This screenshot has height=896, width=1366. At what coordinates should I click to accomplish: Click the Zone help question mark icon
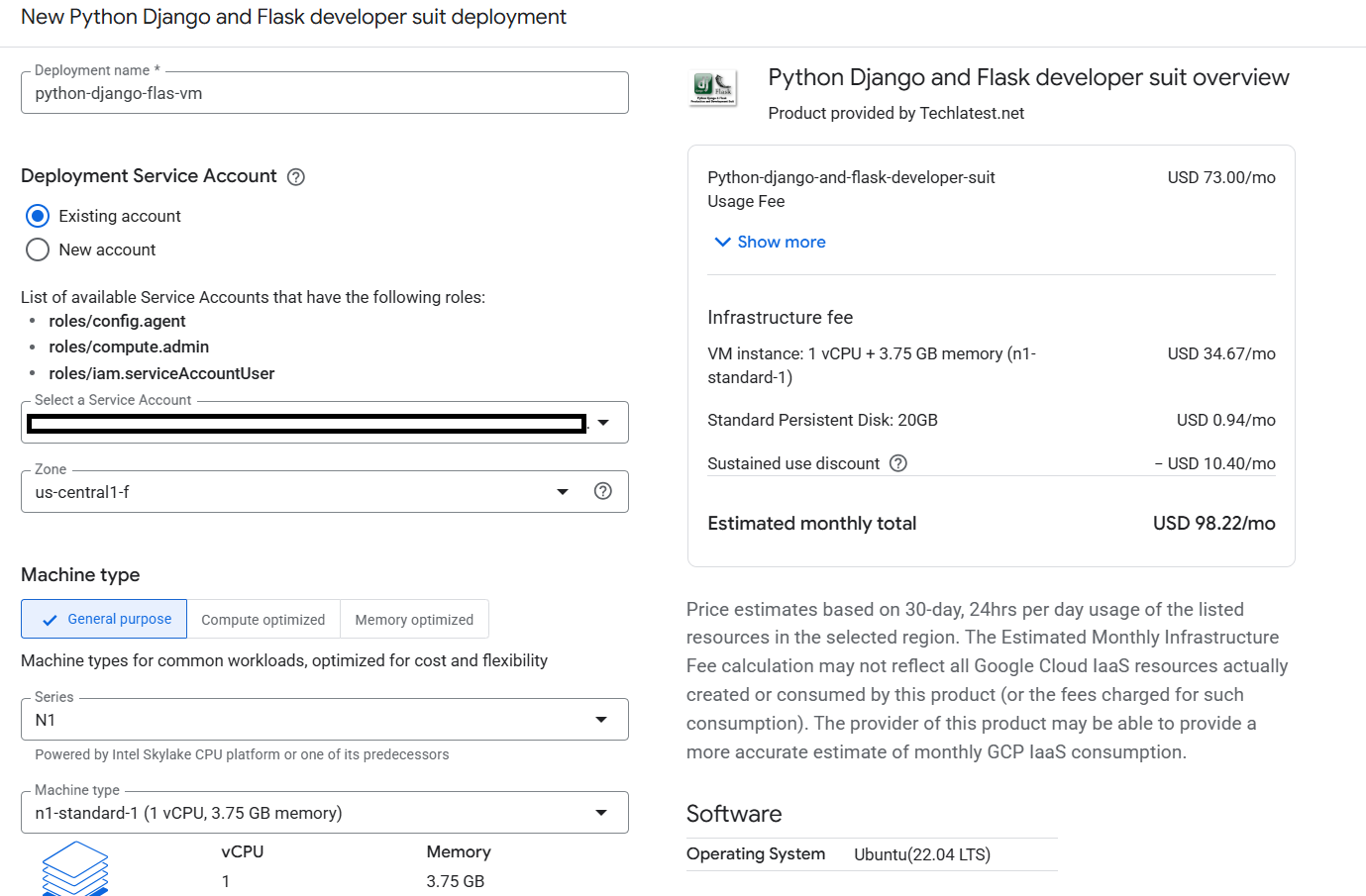[x=602, y=491]
